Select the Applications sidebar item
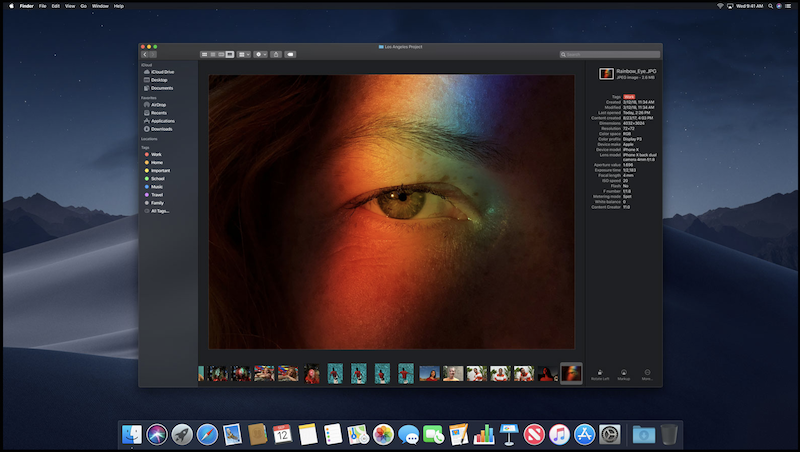The height and width of the screenshot is (452, 800). [163, 121]
